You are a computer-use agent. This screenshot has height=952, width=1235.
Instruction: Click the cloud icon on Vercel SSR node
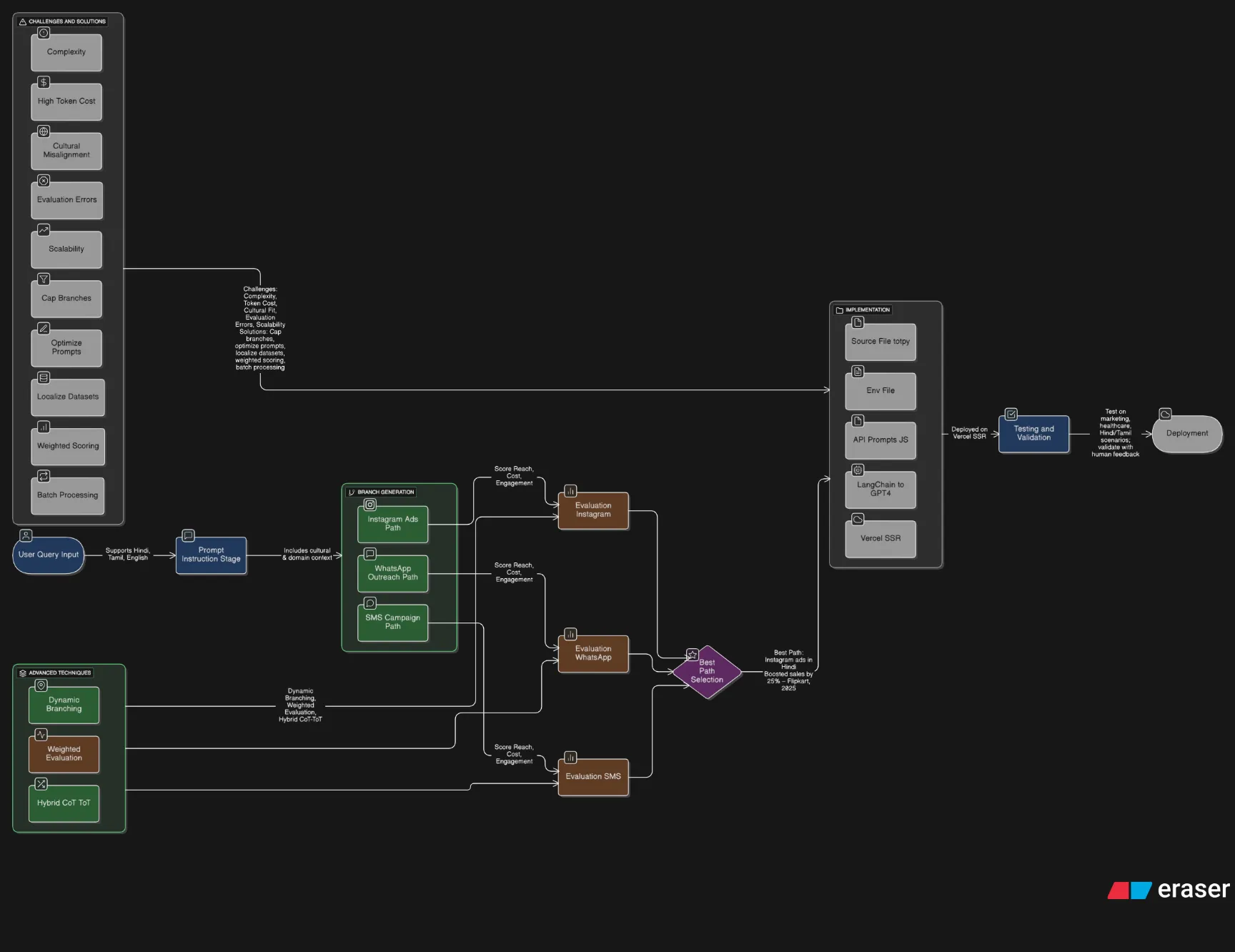click(858, 520)
